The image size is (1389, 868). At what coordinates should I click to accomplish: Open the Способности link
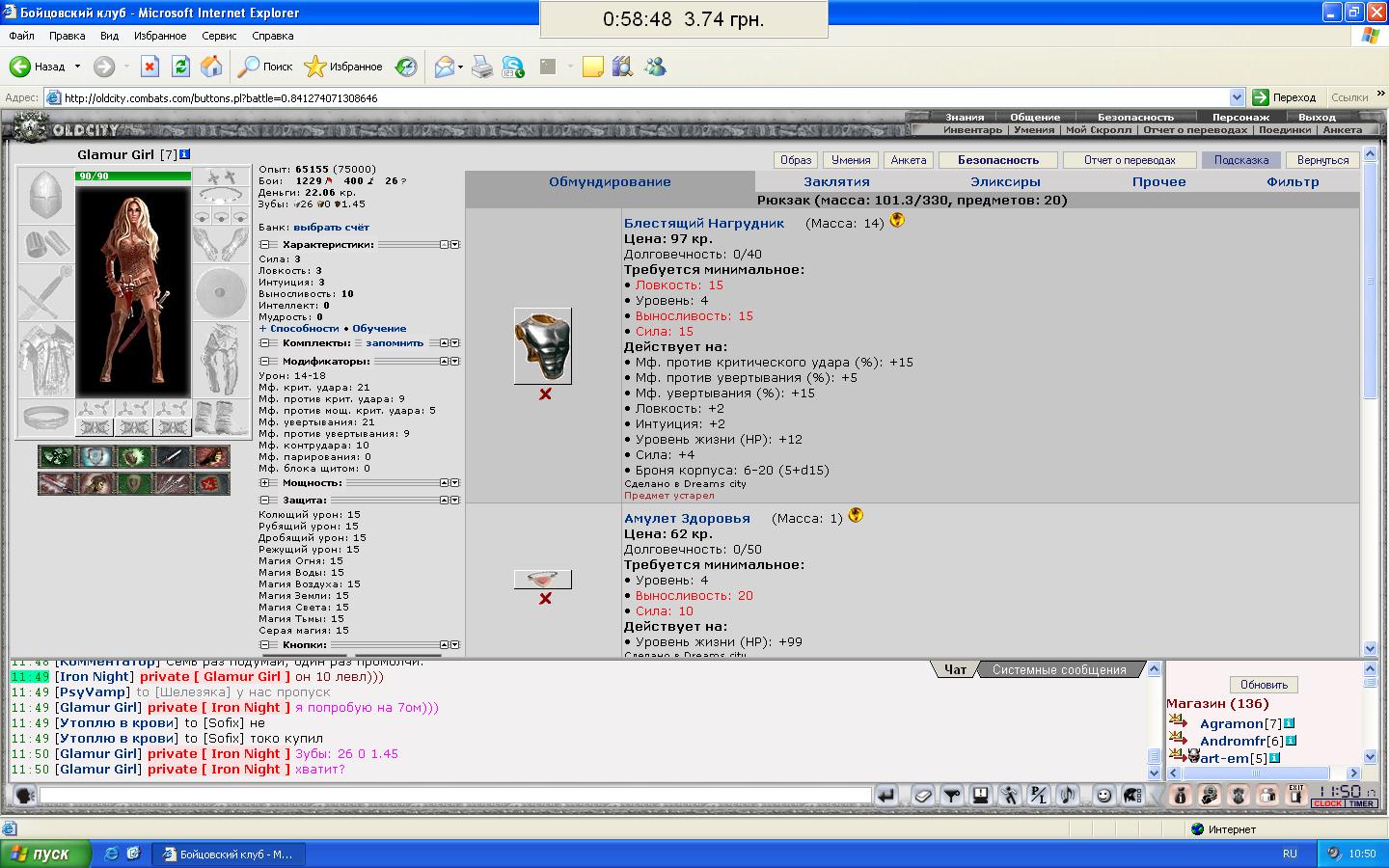click(304, 329)
